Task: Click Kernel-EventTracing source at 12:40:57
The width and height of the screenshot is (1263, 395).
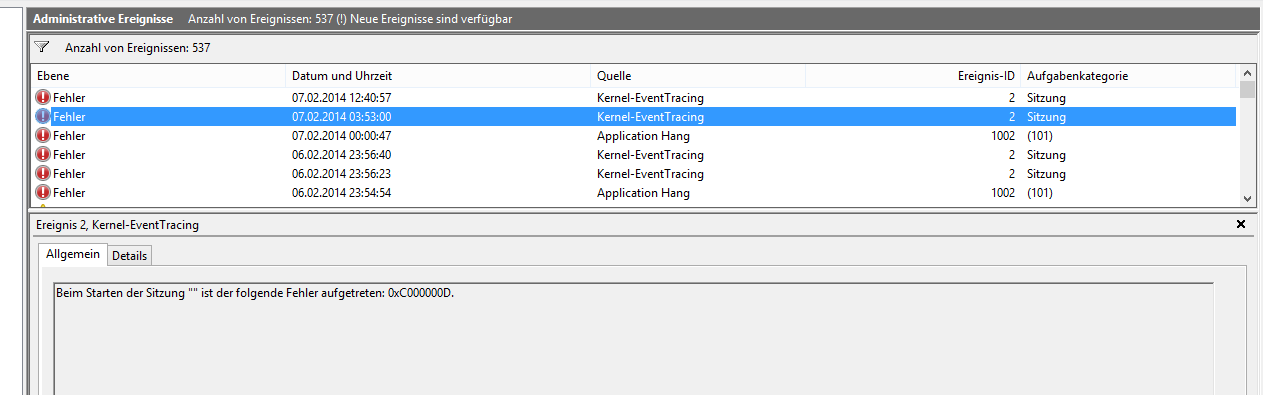Action: [650, 97]
